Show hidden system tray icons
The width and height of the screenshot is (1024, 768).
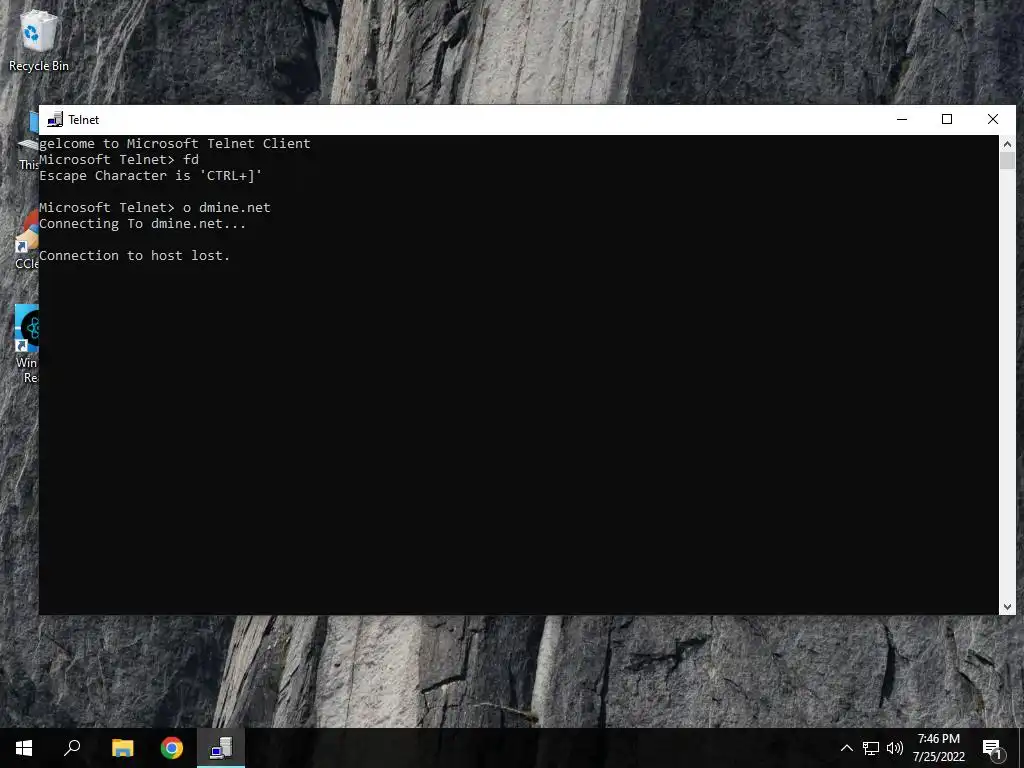point(846,748)
